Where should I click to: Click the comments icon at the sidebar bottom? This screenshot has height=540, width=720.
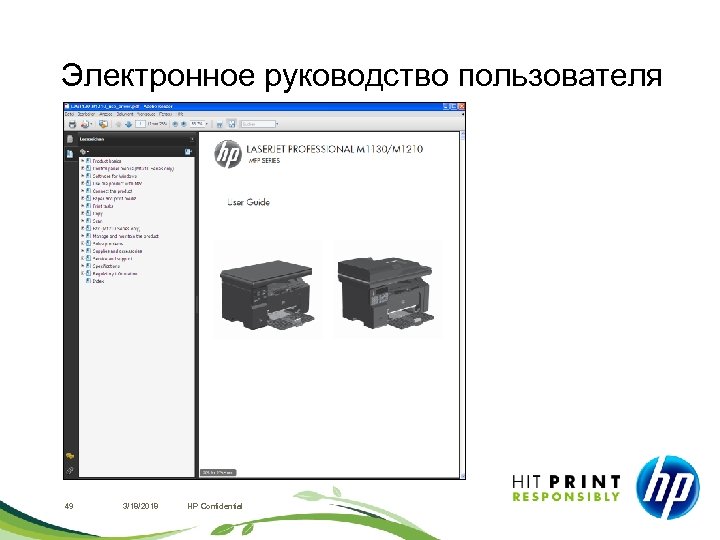(x=70, y=456)
